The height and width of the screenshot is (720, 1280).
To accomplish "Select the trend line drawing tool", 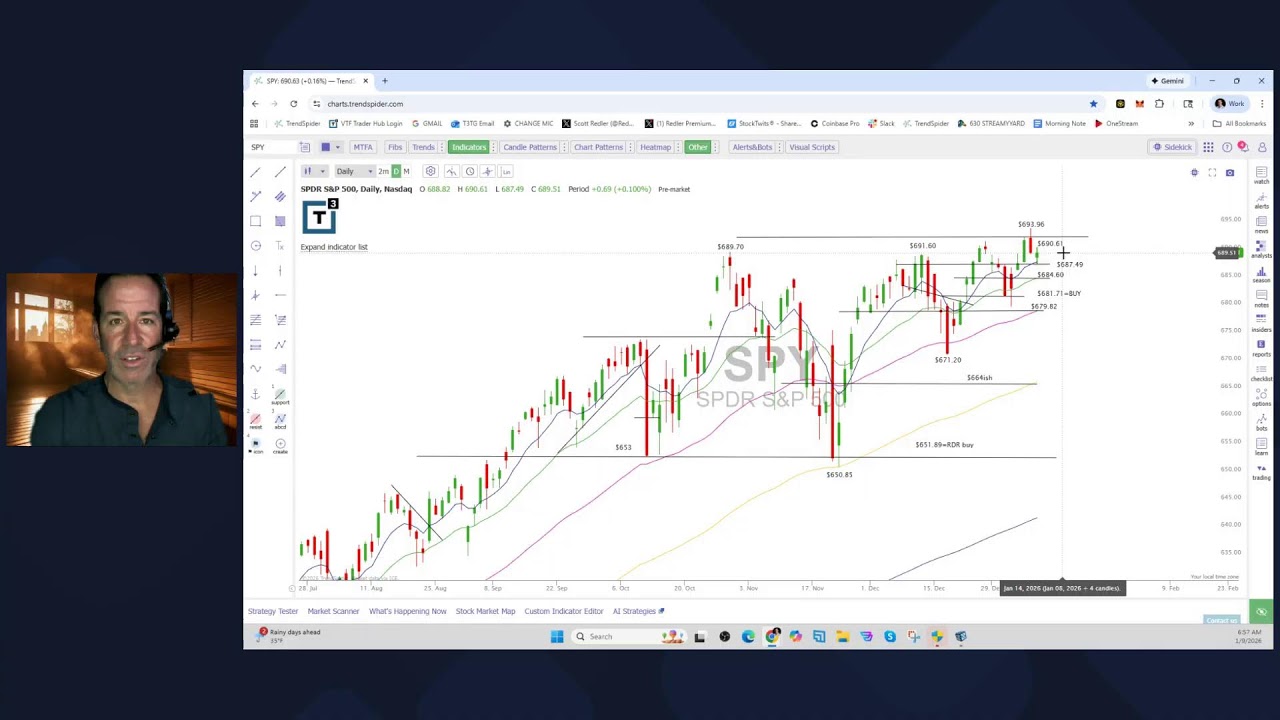I will coord(255,172).
